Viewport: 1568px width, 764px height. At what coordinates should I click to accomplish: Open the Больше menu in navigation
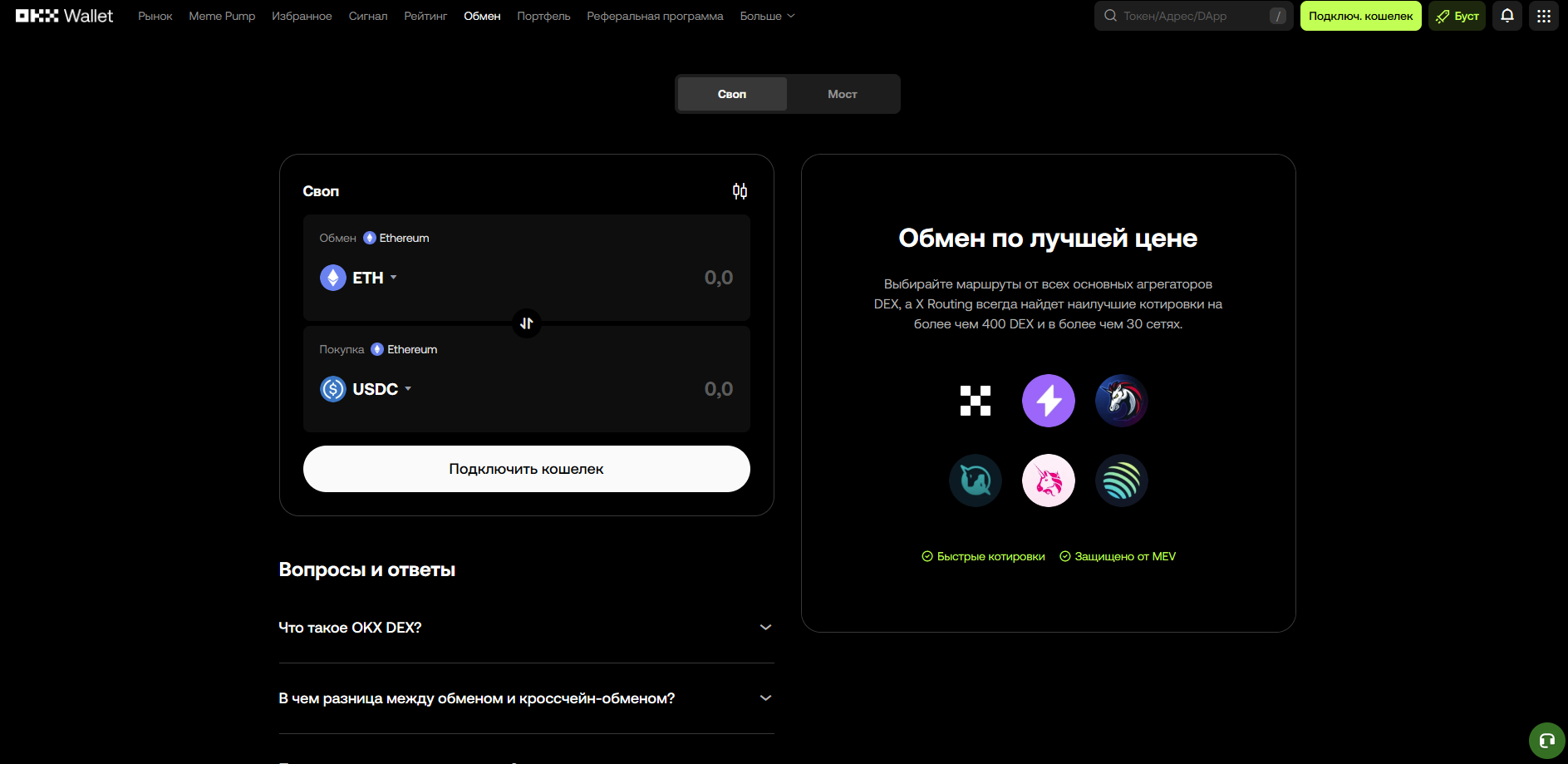[x=766, y=16]
